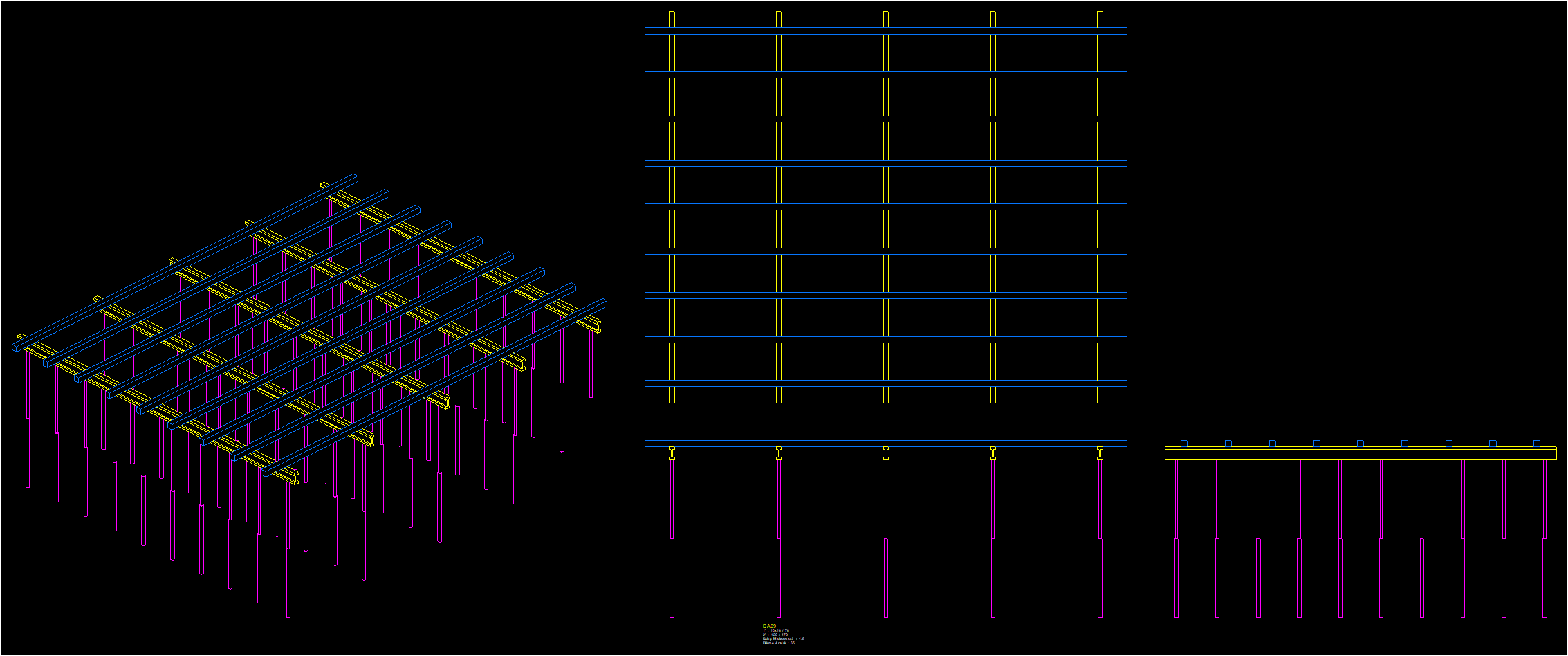Viewport: 1568px width, 656px height.
Task: Select the '2' : H20 / 170' text line
Action: (x=775, y=635)
